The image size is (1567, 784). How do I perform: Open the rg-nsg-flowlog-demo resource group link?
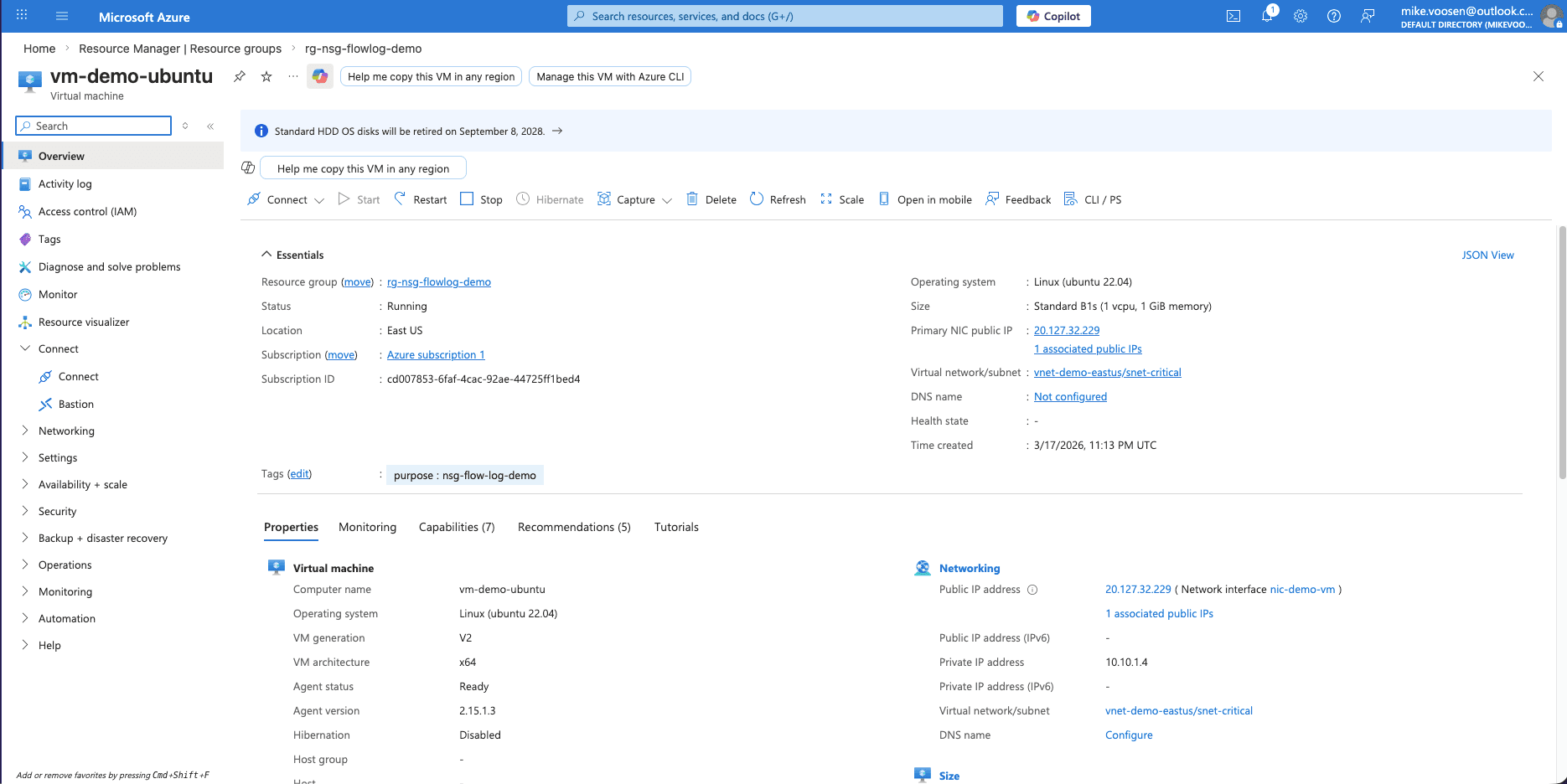(x=439, y=282)
